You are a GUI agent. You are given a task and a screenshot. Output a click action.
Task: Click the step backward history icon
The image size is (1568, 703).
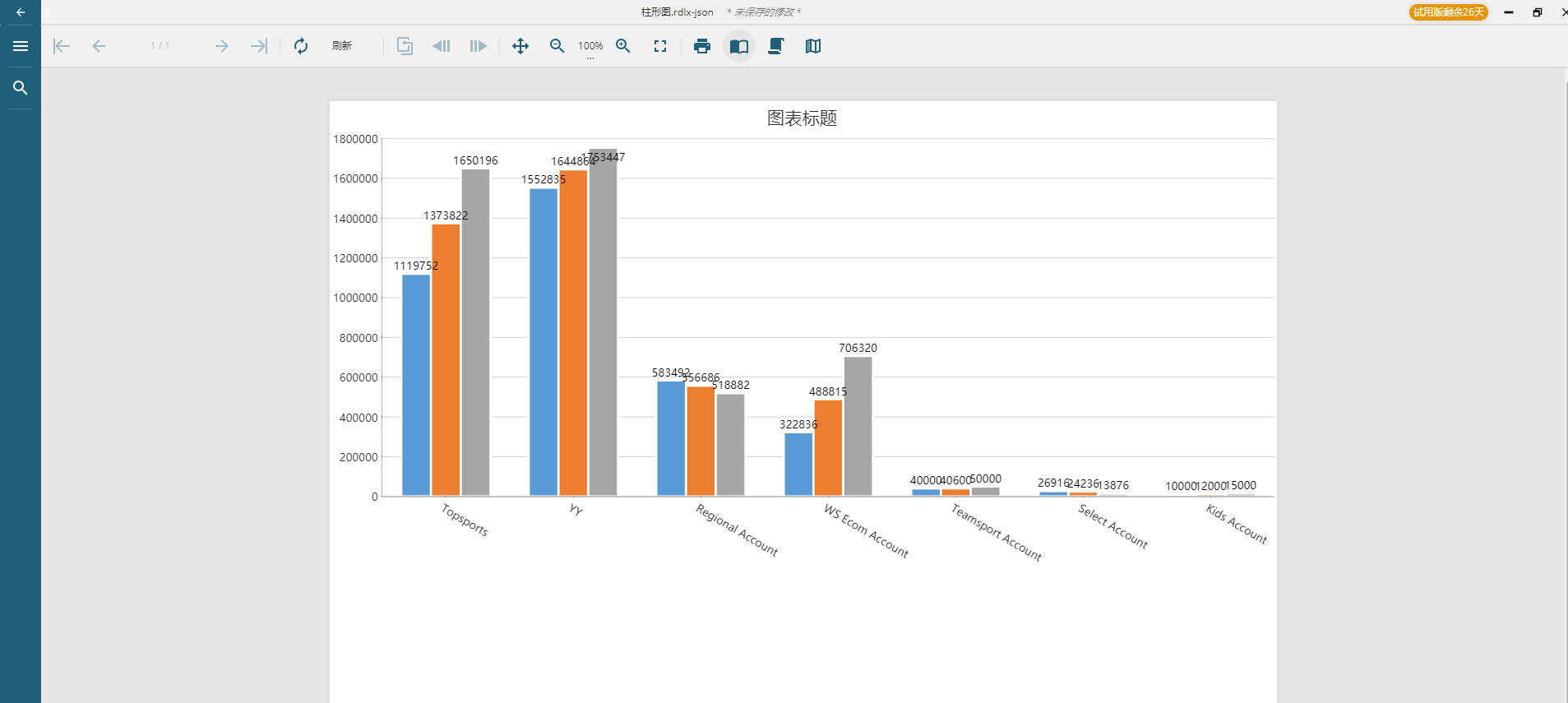coord(442,46)
